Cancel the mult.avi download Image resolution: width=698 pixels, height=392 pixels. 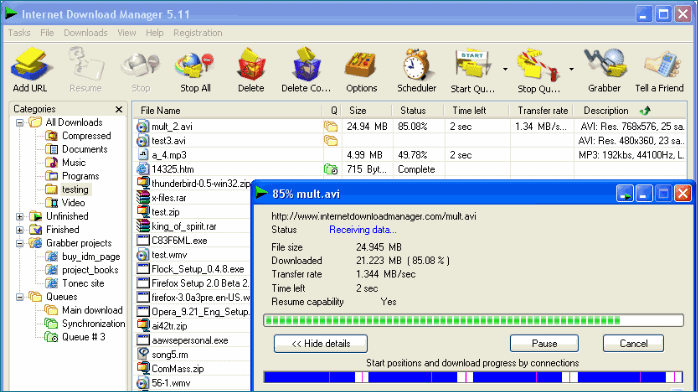pyautogui.click(x=633, y=344)
